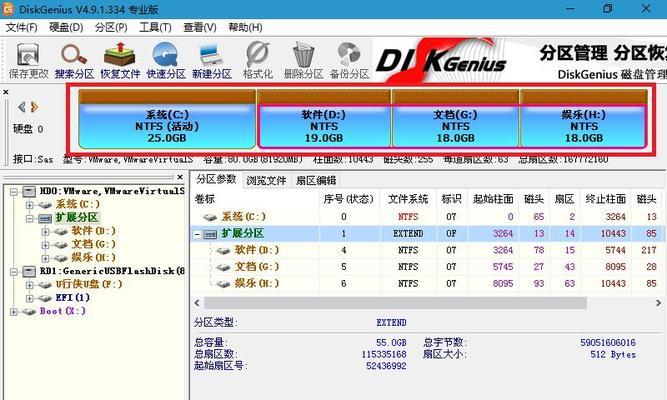
Task: Open the 文件(F) menu
Action: pos(21,28)
